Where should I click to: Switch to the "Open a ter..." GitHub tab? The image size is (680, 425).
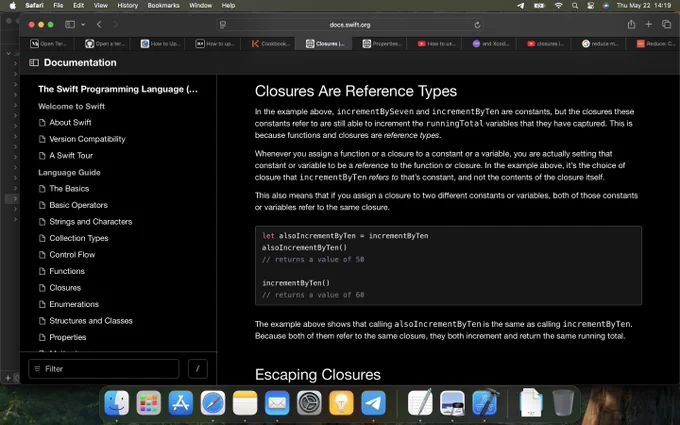pos(105,44)
